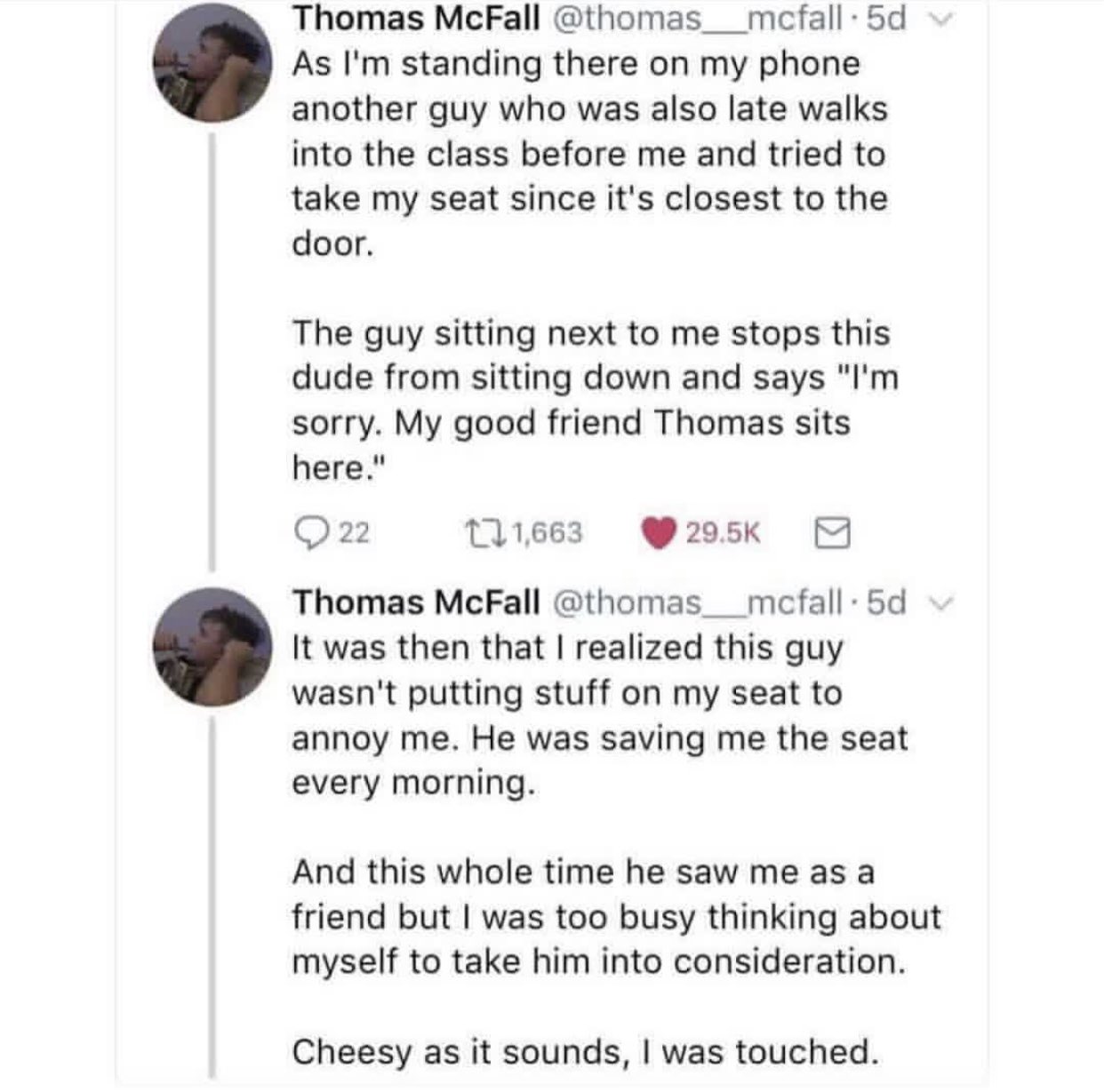1104x1092 pixels.
Task: Click the 22 replies count
Action: (x=355, y=532)
